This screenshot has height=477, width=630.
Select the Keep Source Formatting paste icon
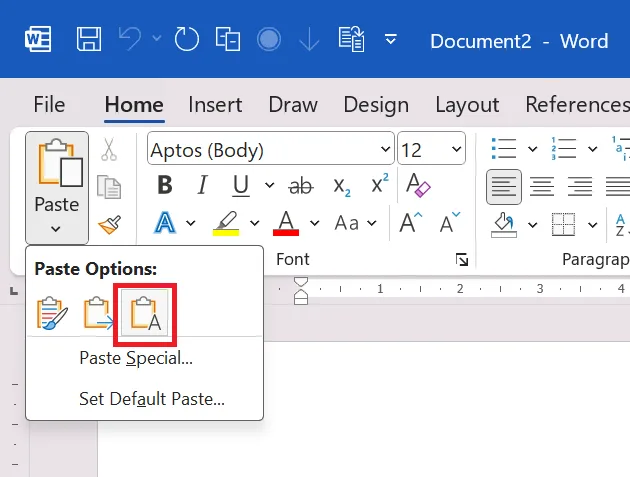click(x=51, y=312)
